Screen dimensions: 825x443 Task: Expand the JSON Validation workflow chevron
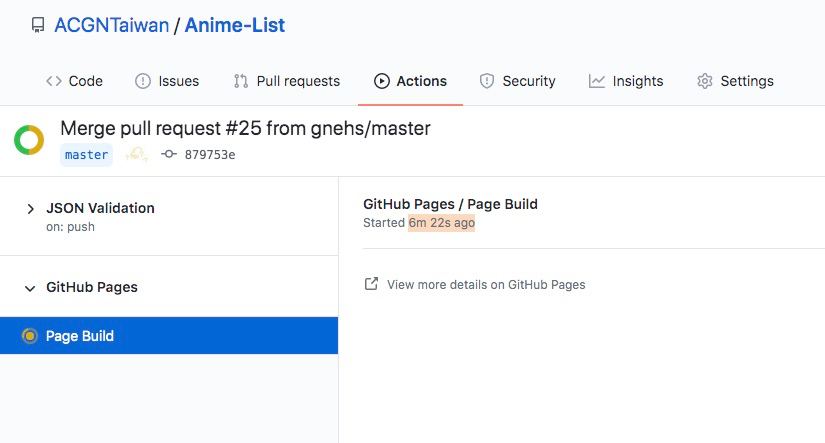tap(30, 209)
